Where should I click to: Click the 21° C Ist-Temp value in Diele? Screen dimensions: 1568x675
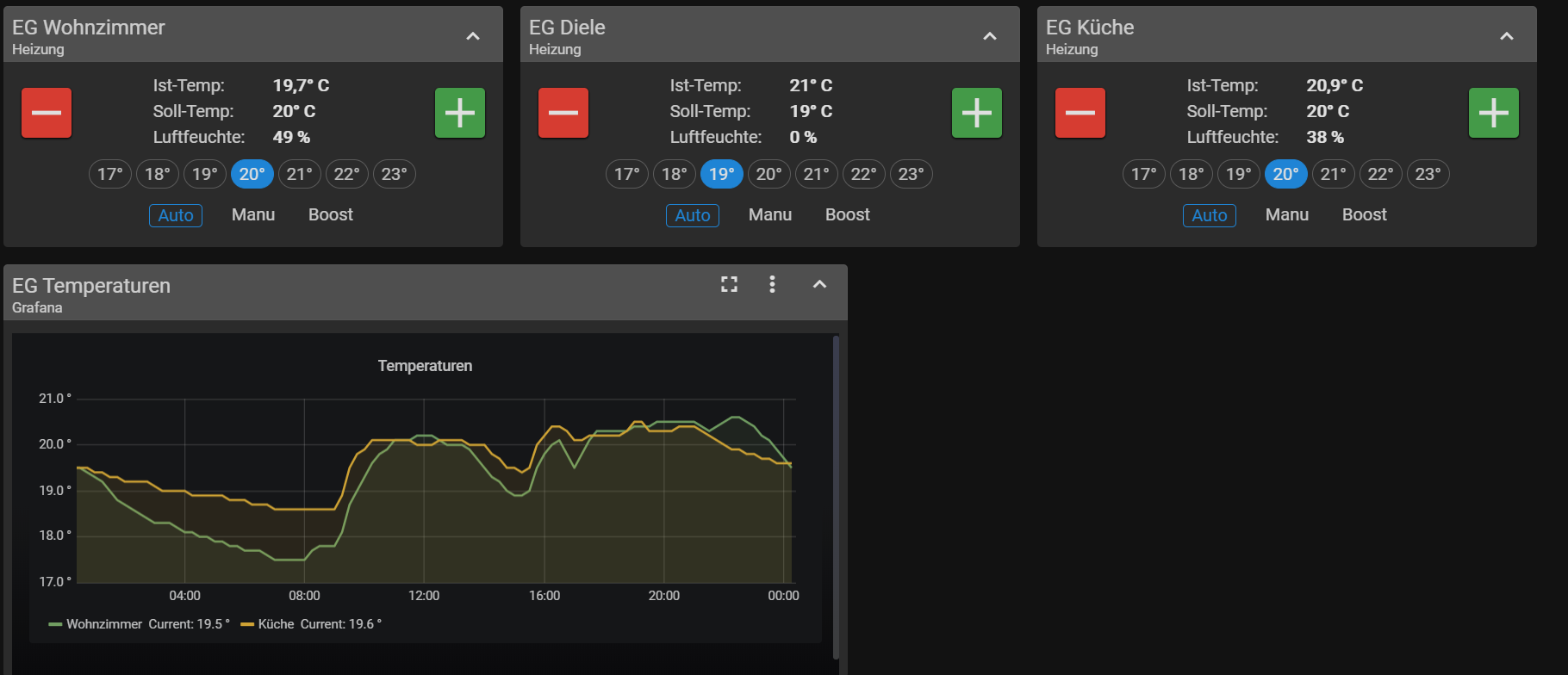(x=811, y=85)
